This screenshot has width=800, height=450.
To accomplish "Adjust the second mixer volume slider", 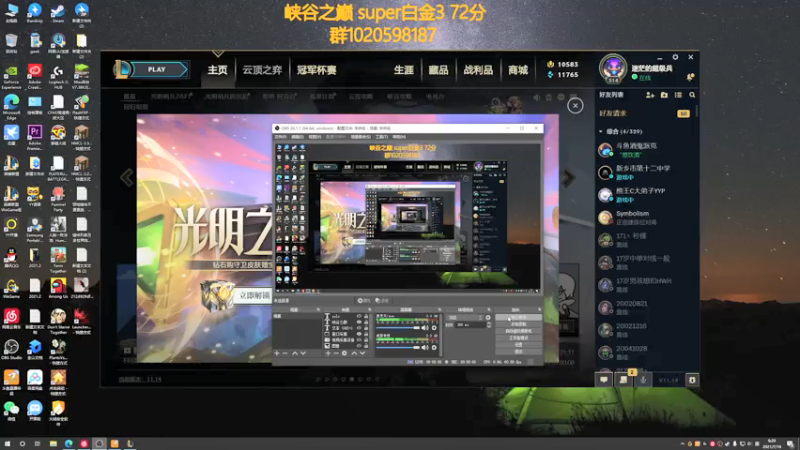I will (x=398, y=347).
